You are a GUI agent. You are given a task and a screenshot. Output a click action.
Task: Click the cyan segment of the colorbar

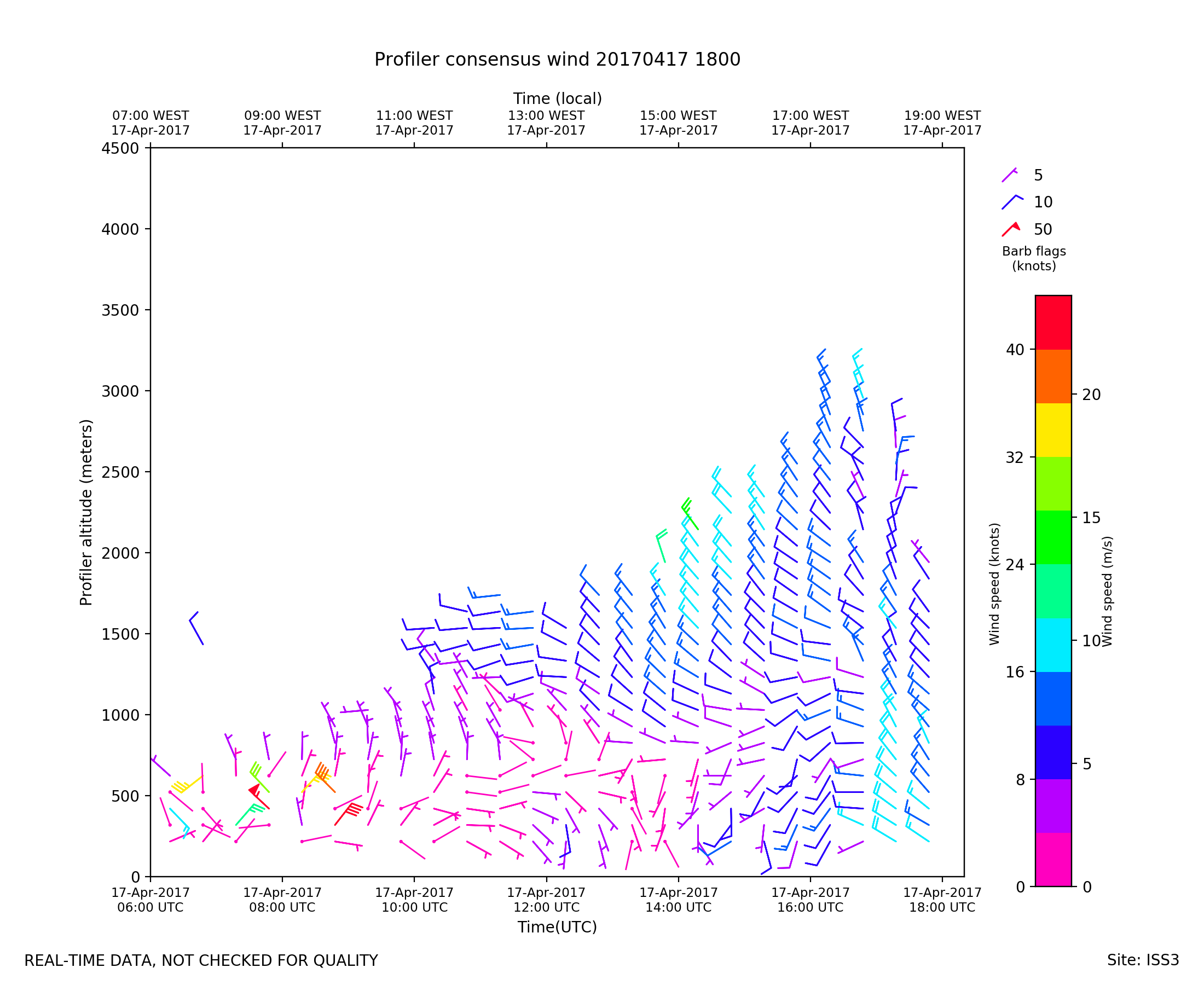point(1053,645)
